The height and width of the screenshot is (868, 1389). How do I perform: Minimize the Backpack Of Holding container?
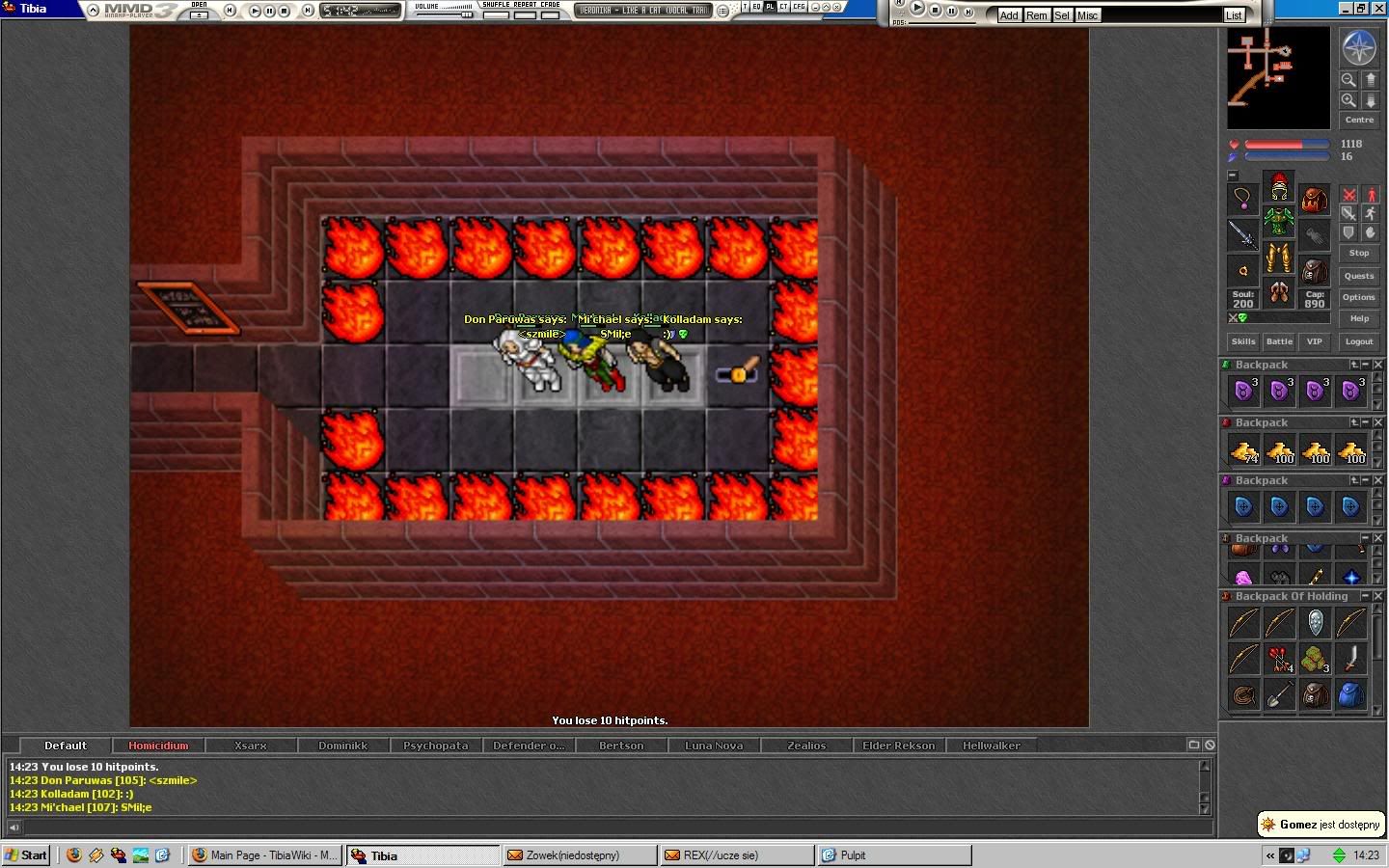1366,596
